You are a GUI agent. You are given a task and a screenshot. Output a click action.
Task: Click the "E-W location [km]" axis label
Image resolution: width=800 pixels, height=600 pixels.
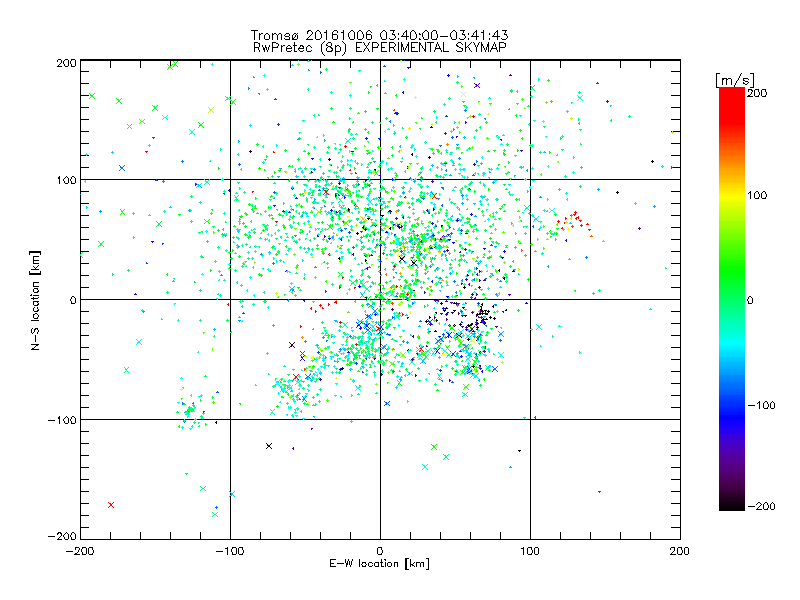[379, 564]
